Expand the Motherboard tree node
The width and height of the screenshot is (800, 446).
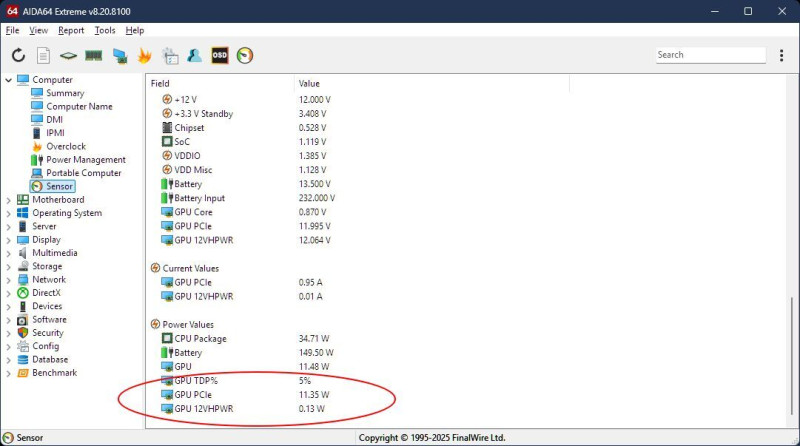8,200
